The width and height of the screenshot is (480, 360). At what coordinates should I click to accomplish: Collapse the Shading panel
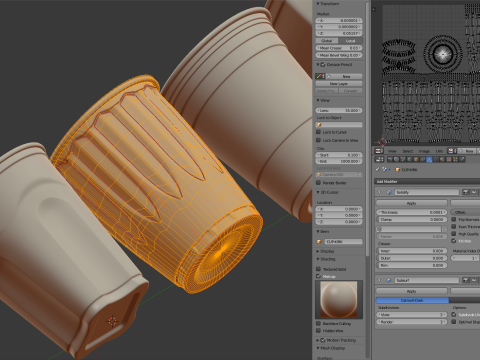click(318, 259)
